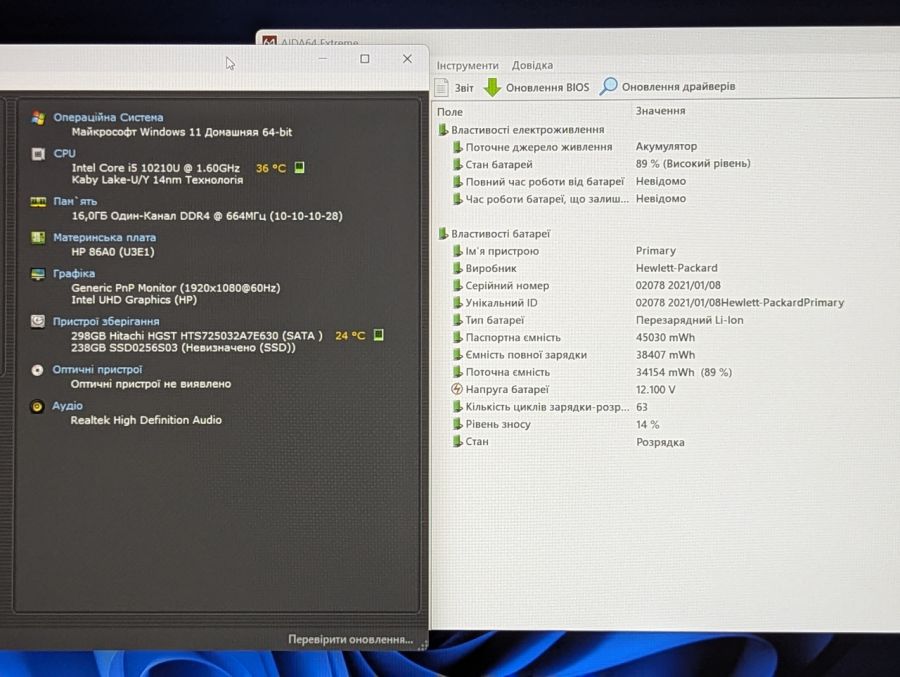Open the CPU section link
The width and height of the screenshot is (900, 677).
point(64,153)
